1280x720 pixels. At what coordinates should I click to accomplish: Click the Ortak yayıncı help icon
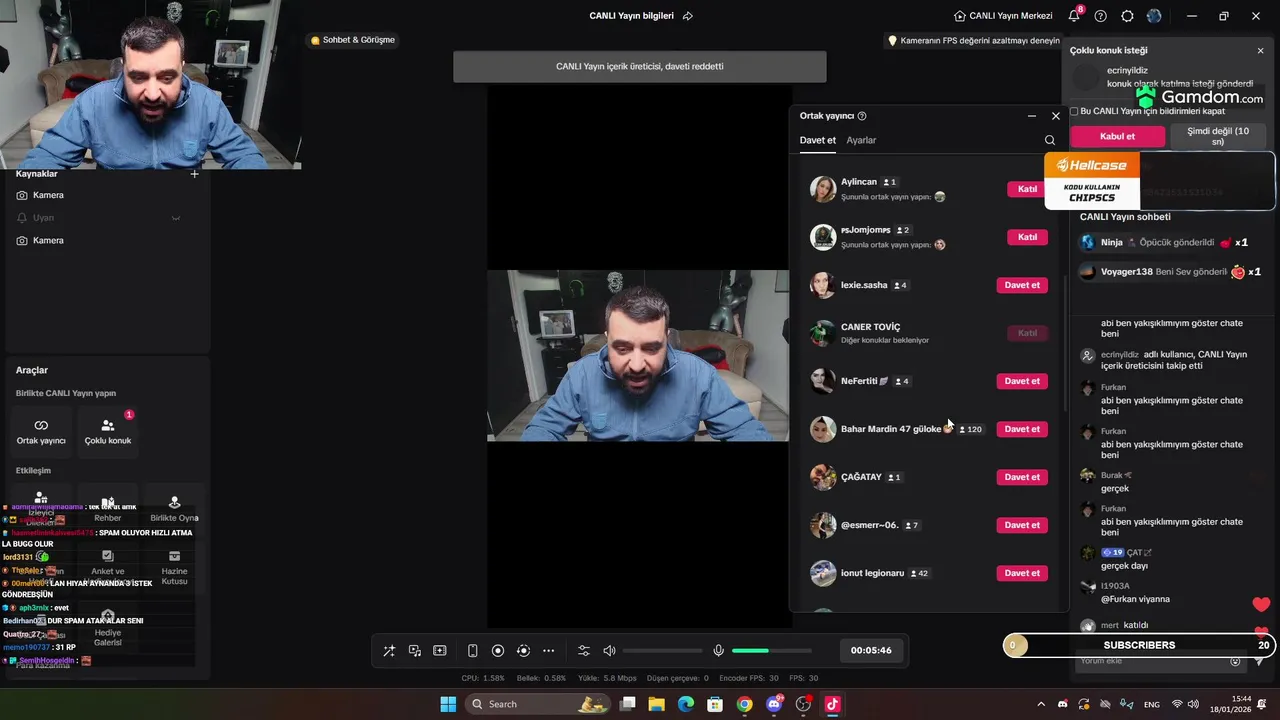pos(862,116)
